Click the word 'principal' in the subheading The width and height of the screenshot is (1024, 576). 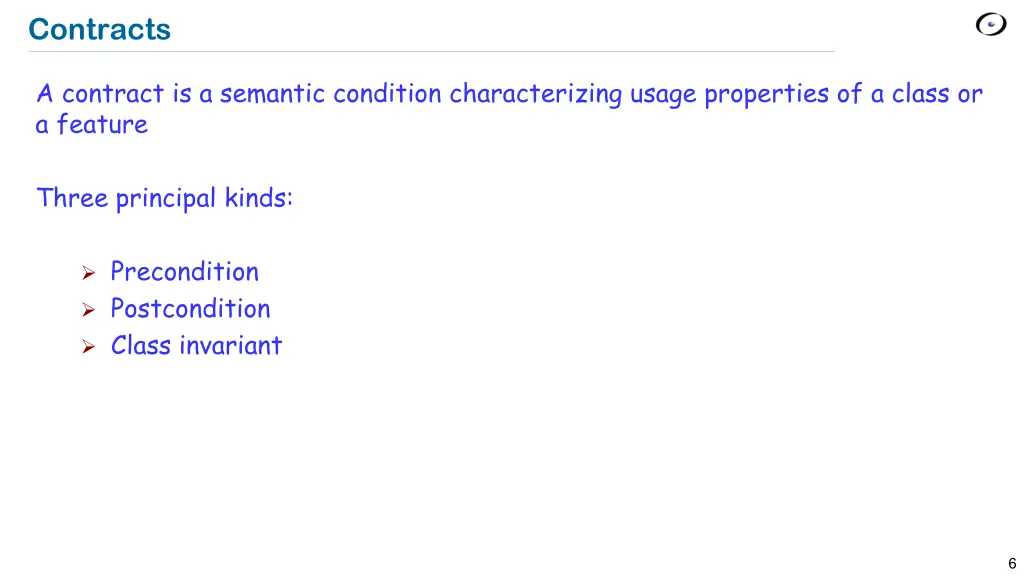[x=166, y=198]
